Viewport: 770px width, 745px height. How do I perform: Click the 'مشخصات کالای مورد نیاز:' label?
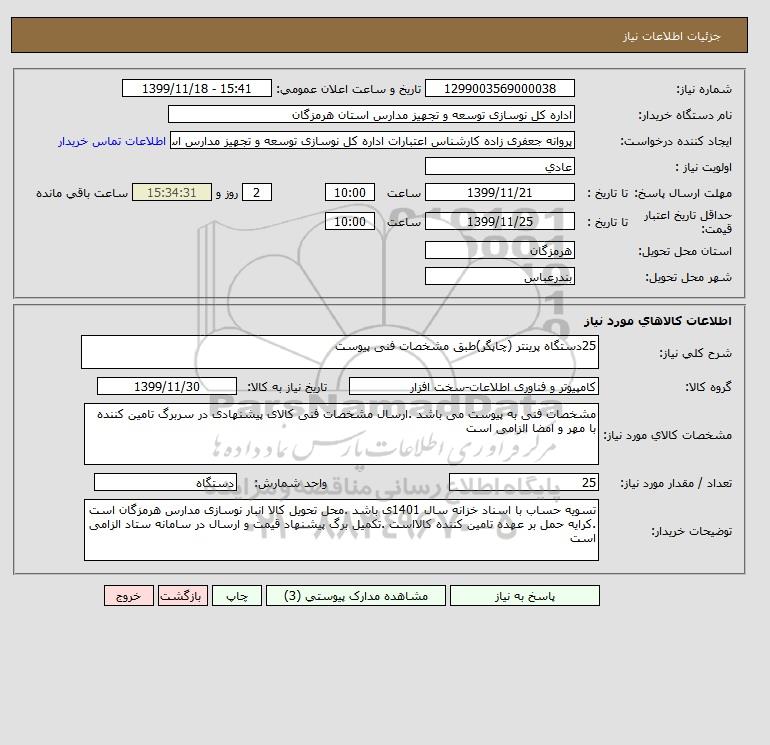pyautogui.click(x=667, y=435)
